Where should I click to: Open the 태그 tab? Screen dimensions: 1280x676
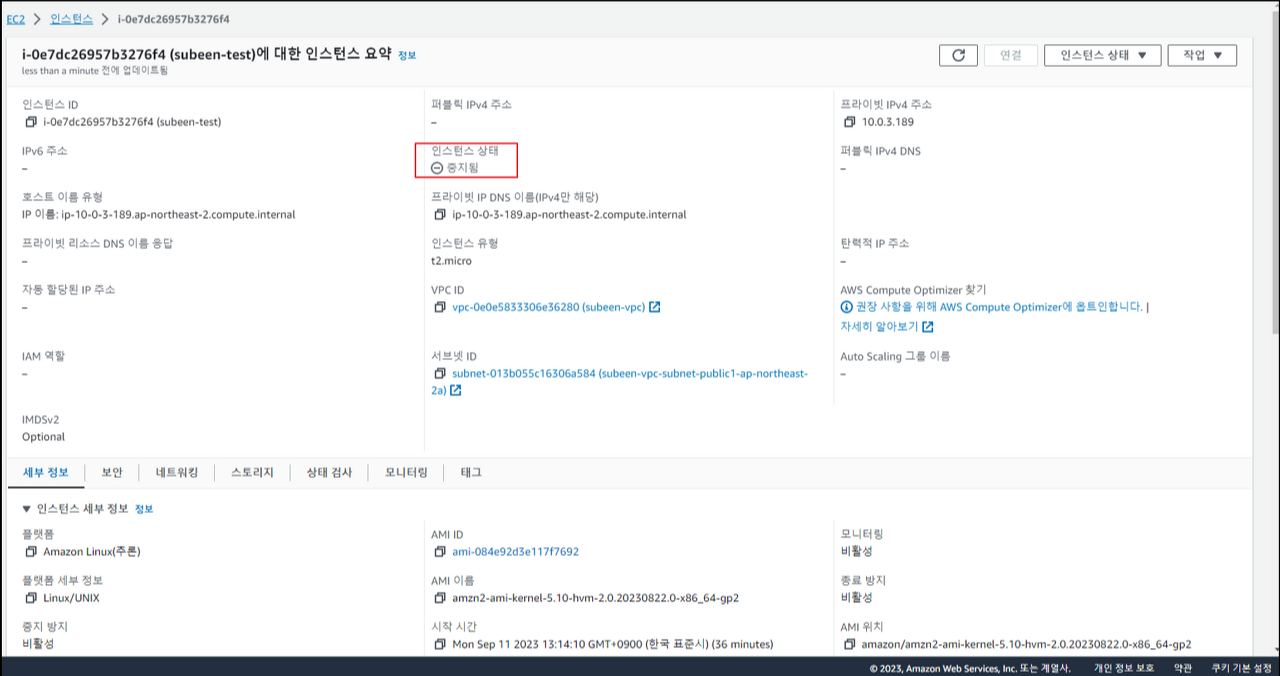pyautogui.click(x=471, y=472)
